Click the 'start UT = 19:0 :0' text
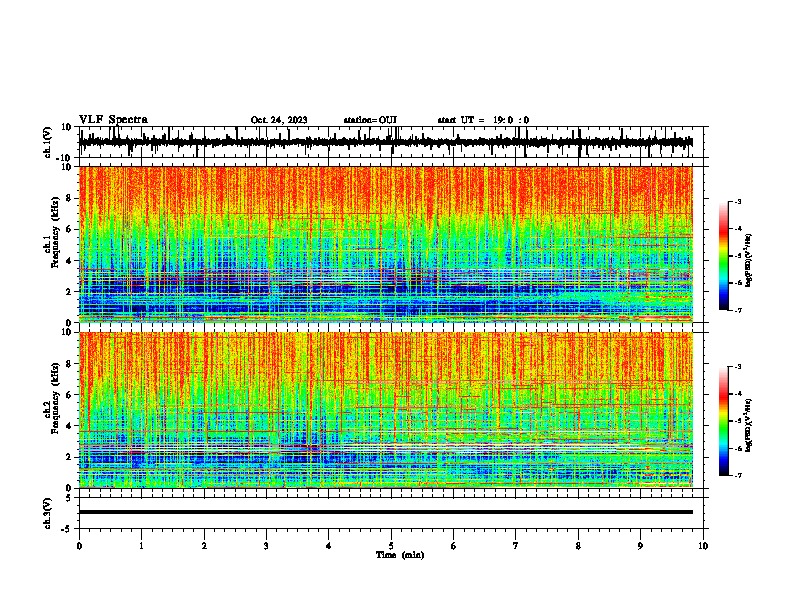Viewport: 792px width, 612px height. (483, 120)
